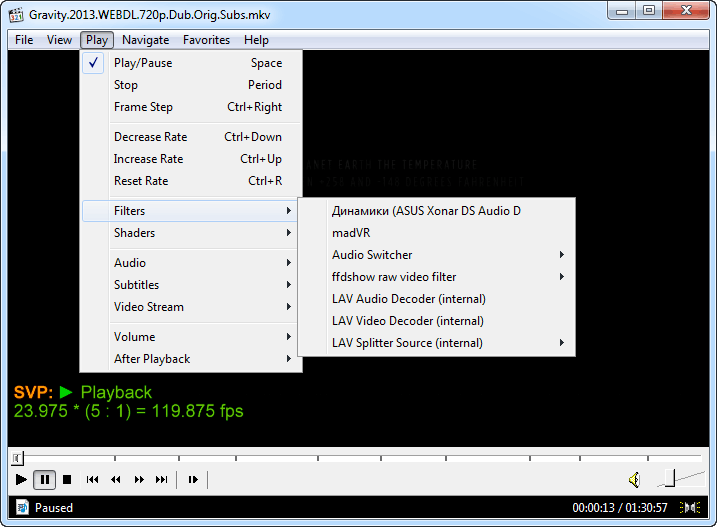Click the seek bar timeline
Image resolution: width=717 pixels, height=527 pixels.
tap(358, 459)
